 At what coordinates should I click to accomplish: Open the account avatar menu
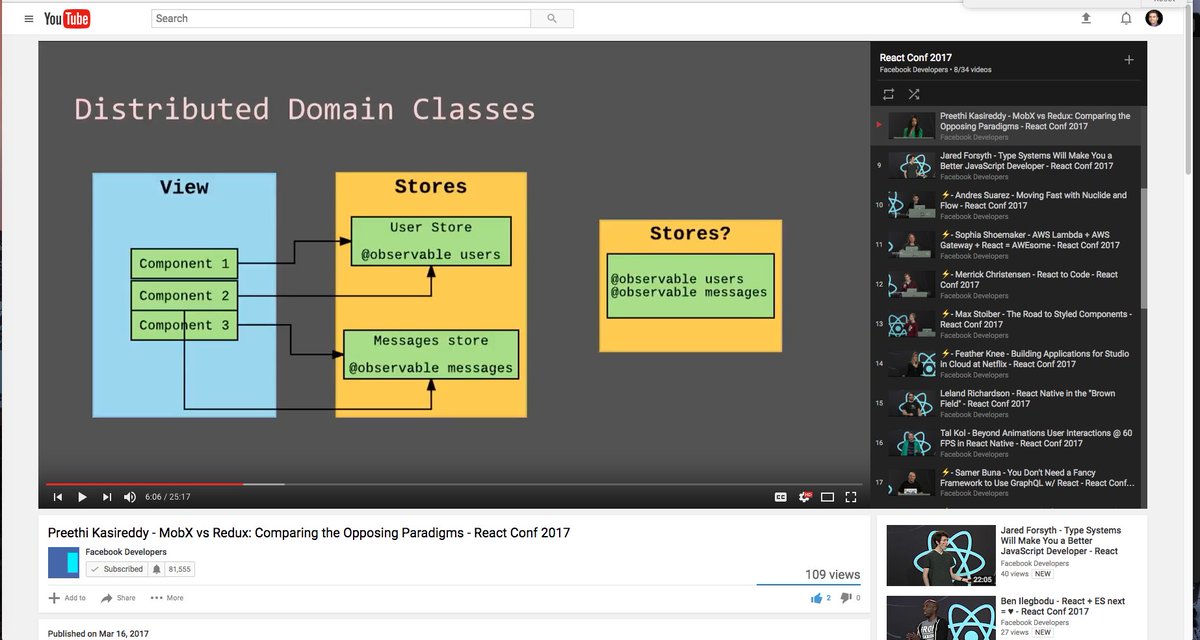coord(1154,18)
